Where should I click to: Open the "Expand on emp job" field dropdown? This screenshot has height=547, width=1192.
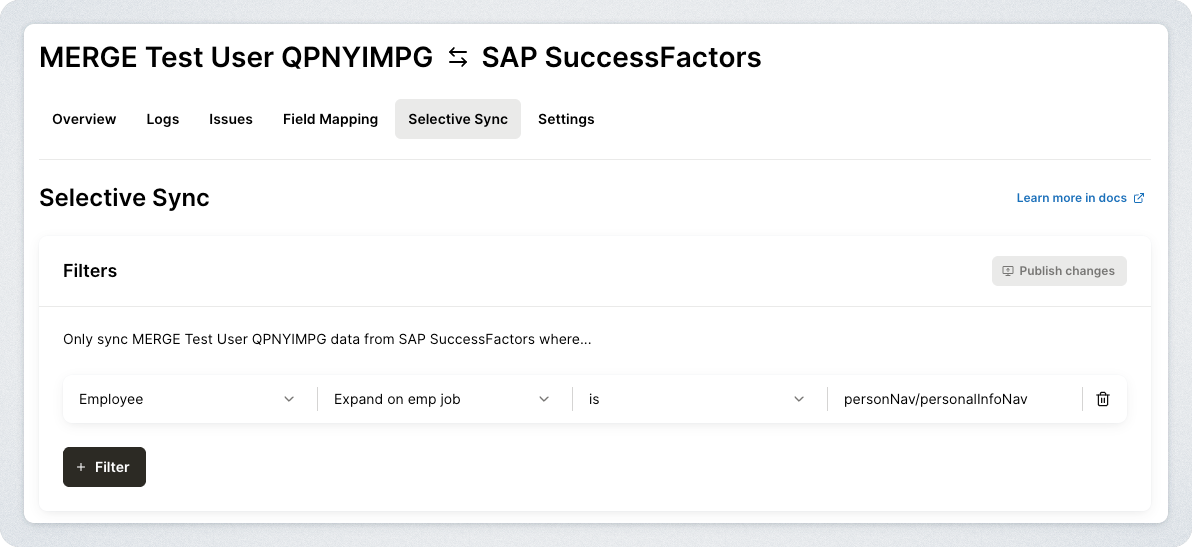coord(435,399)
